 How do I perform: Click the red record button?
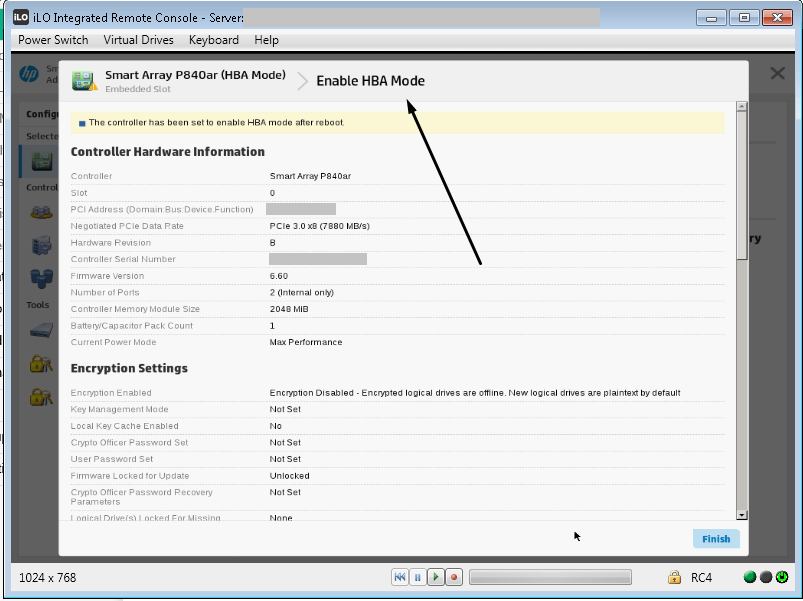pyautogui.click(x=454, y=577)
